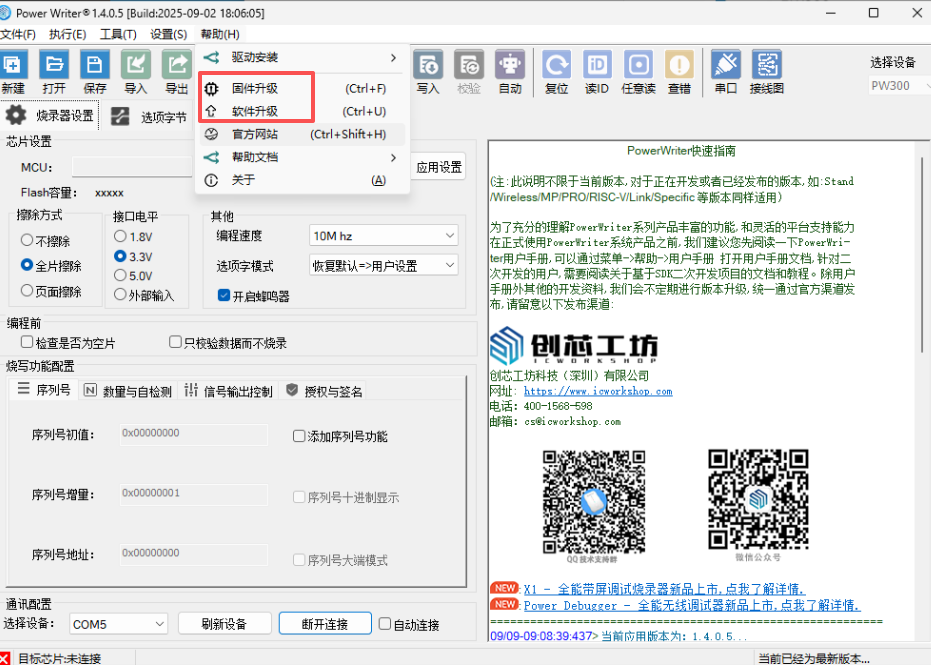Select the 页面擦除 radio button
The height and width of the screenshot is (665, 931).
coord(27,290)
